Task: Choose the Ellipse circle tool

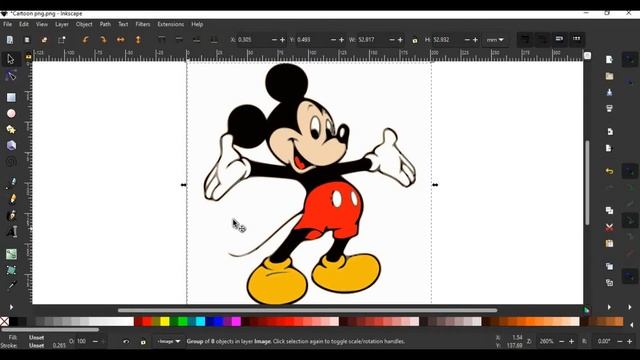Action: (x=11, y=113)
